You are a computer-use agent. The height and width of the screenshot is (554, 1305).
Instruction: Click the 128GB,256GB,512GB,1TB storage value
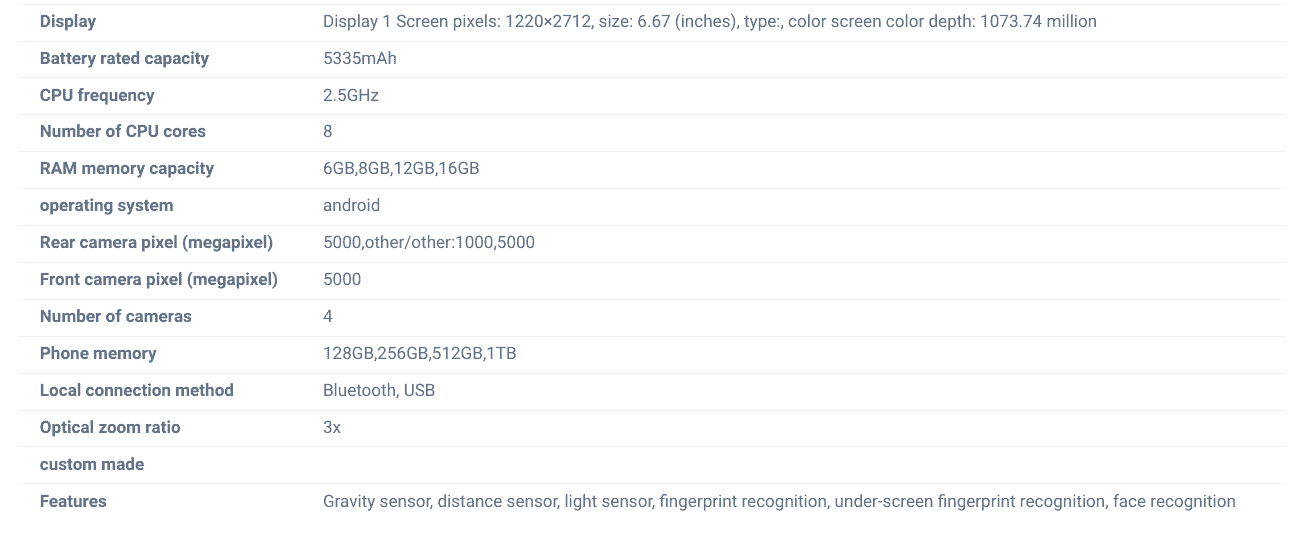click(419, 353)
